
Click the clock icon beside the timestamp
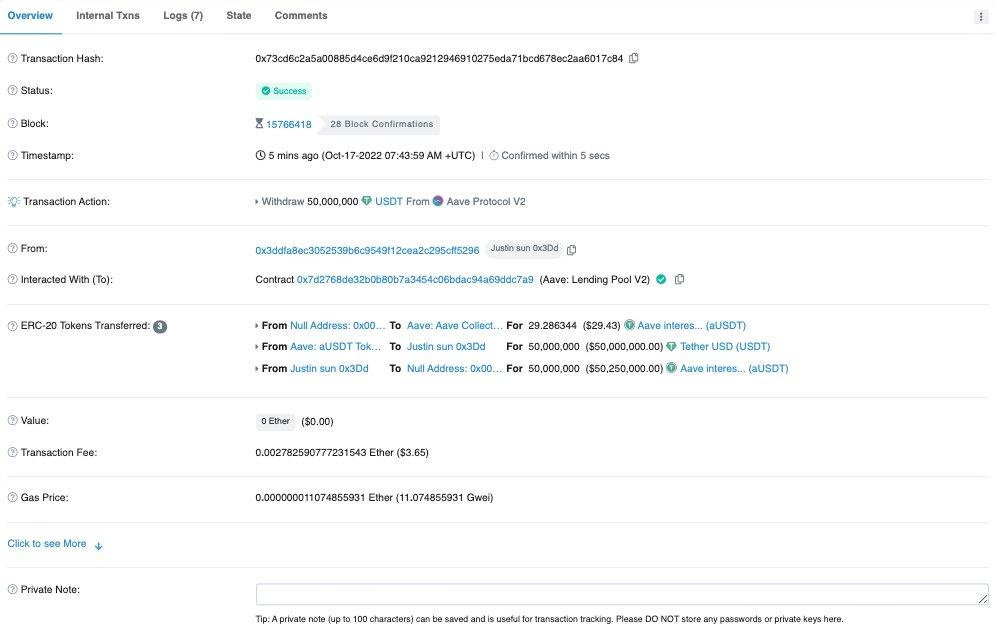[260, 155]
